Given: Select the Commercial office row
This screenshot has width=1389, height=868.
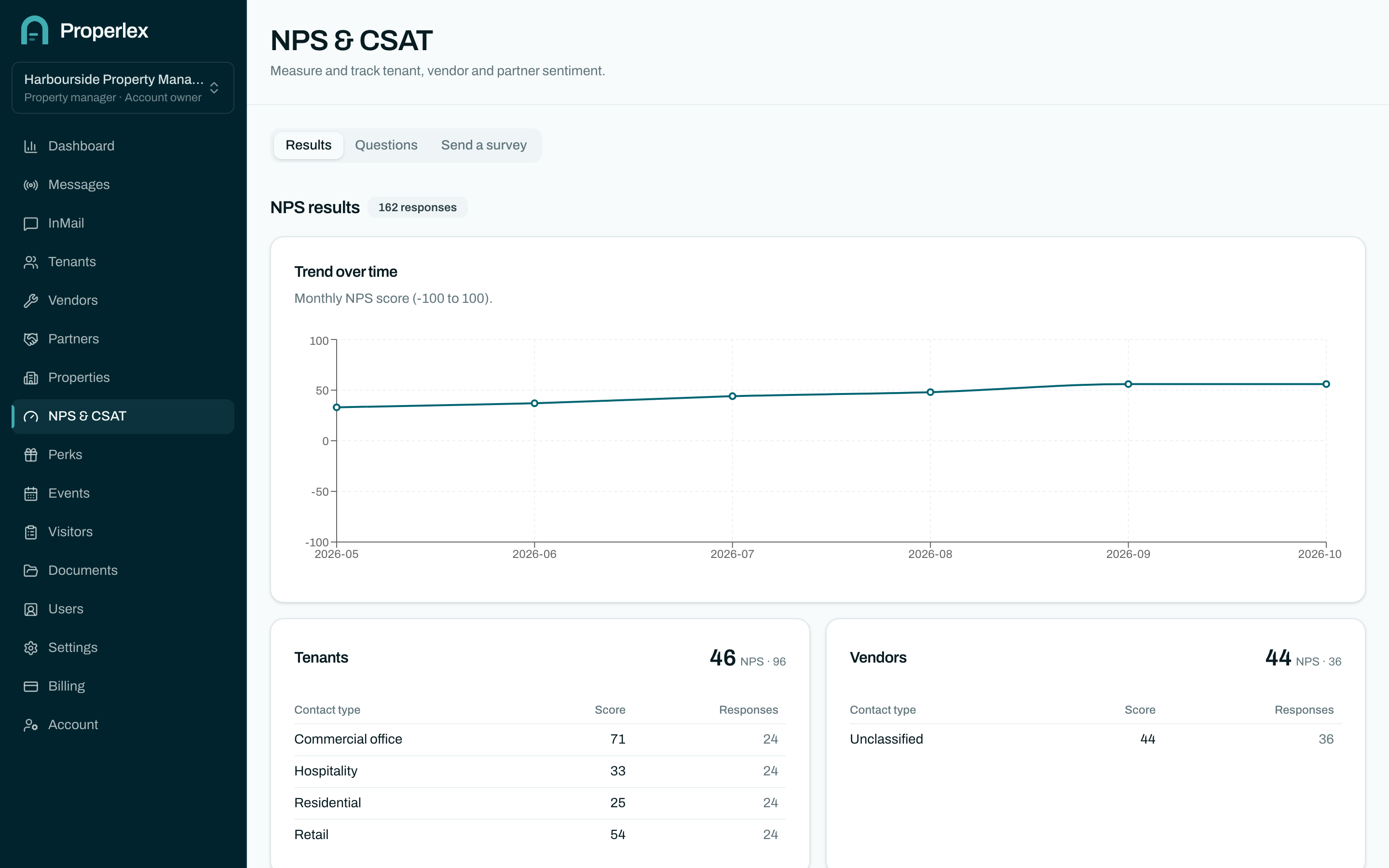Looking at the screenshot, I should [540, 739].
